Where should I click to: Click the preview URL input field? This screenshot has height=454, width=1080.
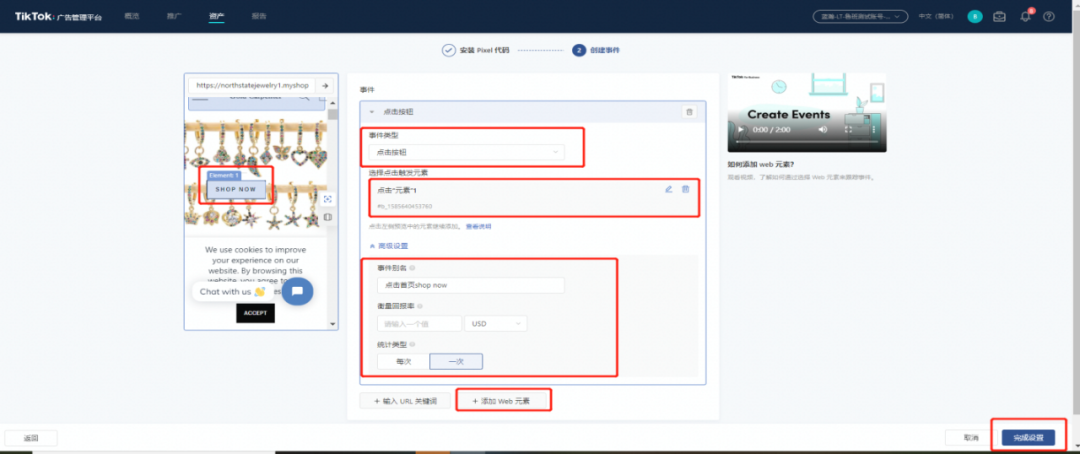(253, 85)
